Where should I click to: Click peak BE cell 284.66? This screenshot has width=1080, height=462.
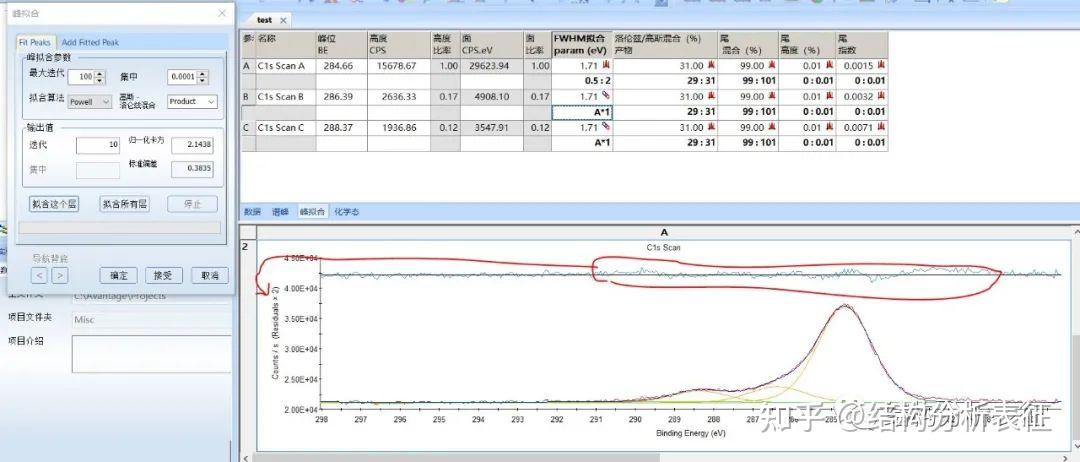click(341, 66)
